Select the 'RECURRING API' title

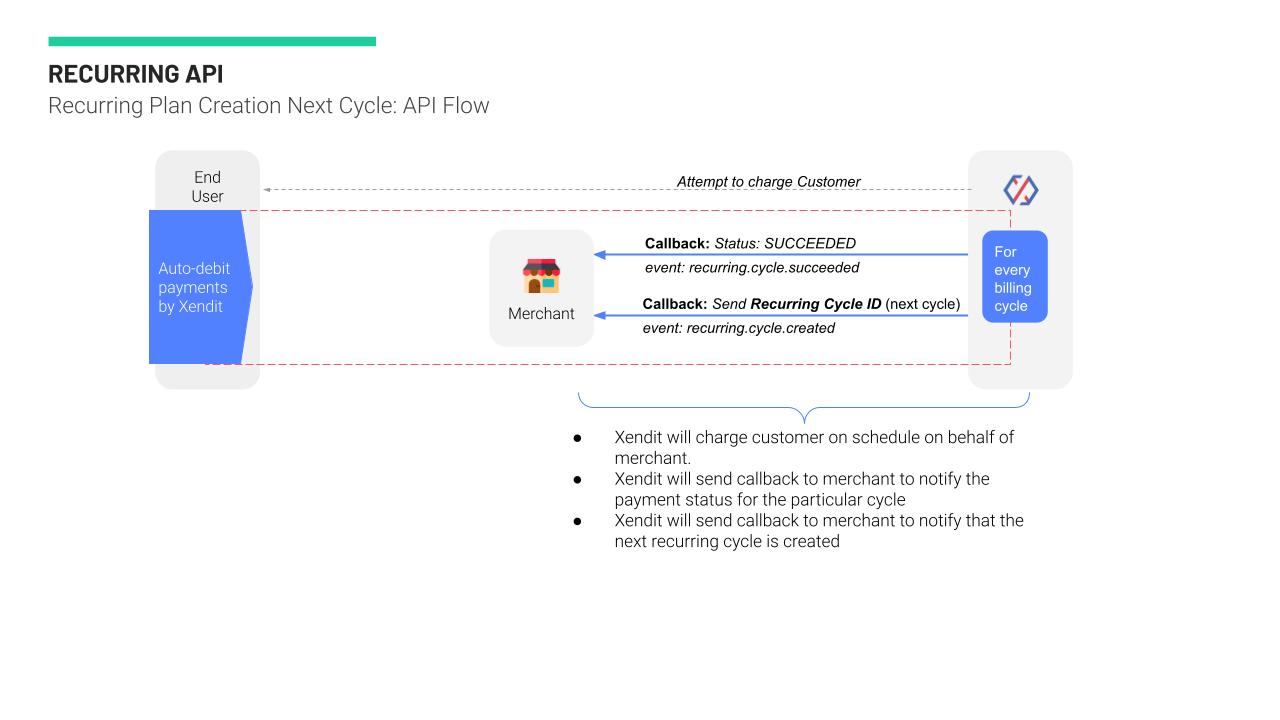point(136,74)
